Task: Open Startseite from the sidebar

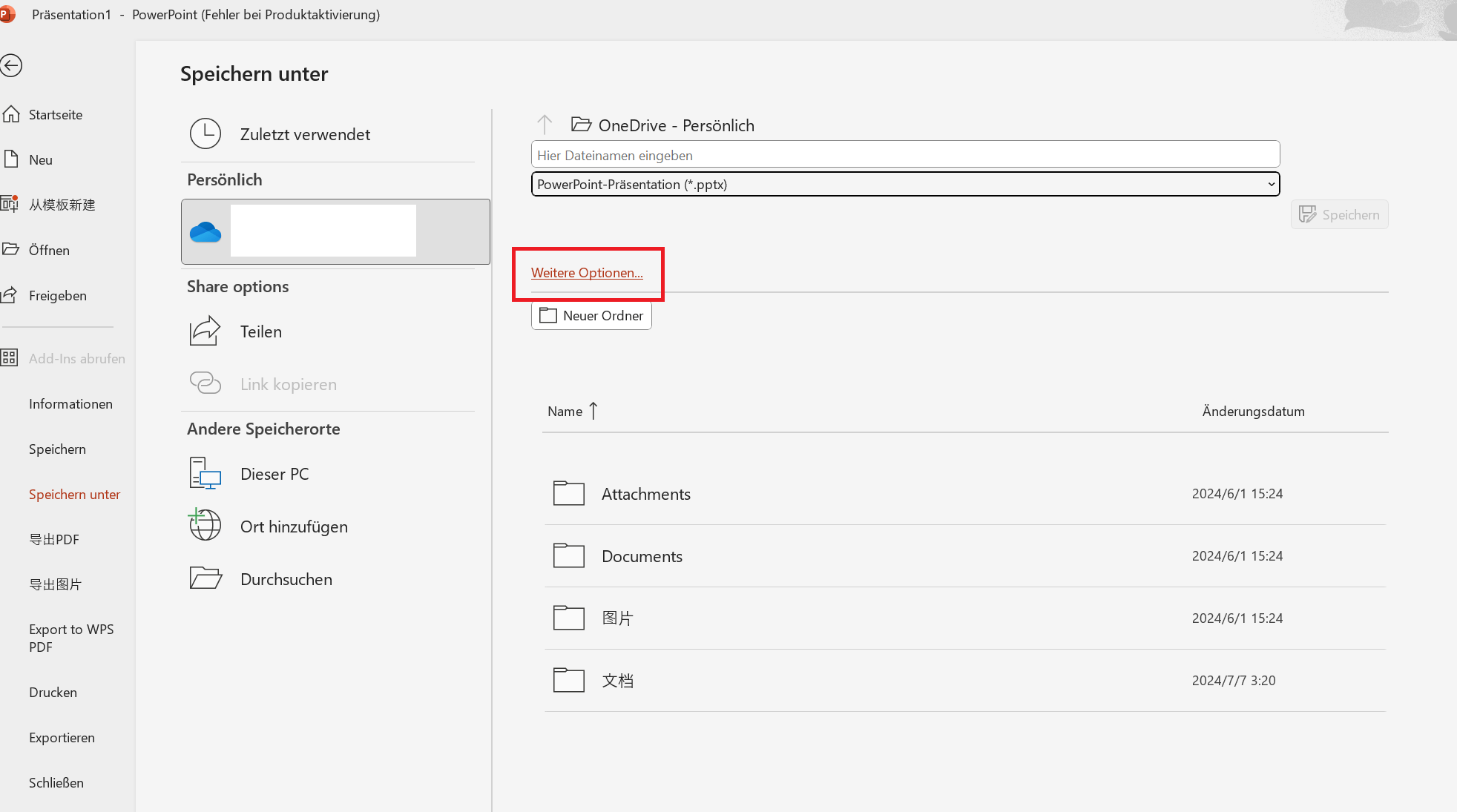Action: (x=55, y=115)
